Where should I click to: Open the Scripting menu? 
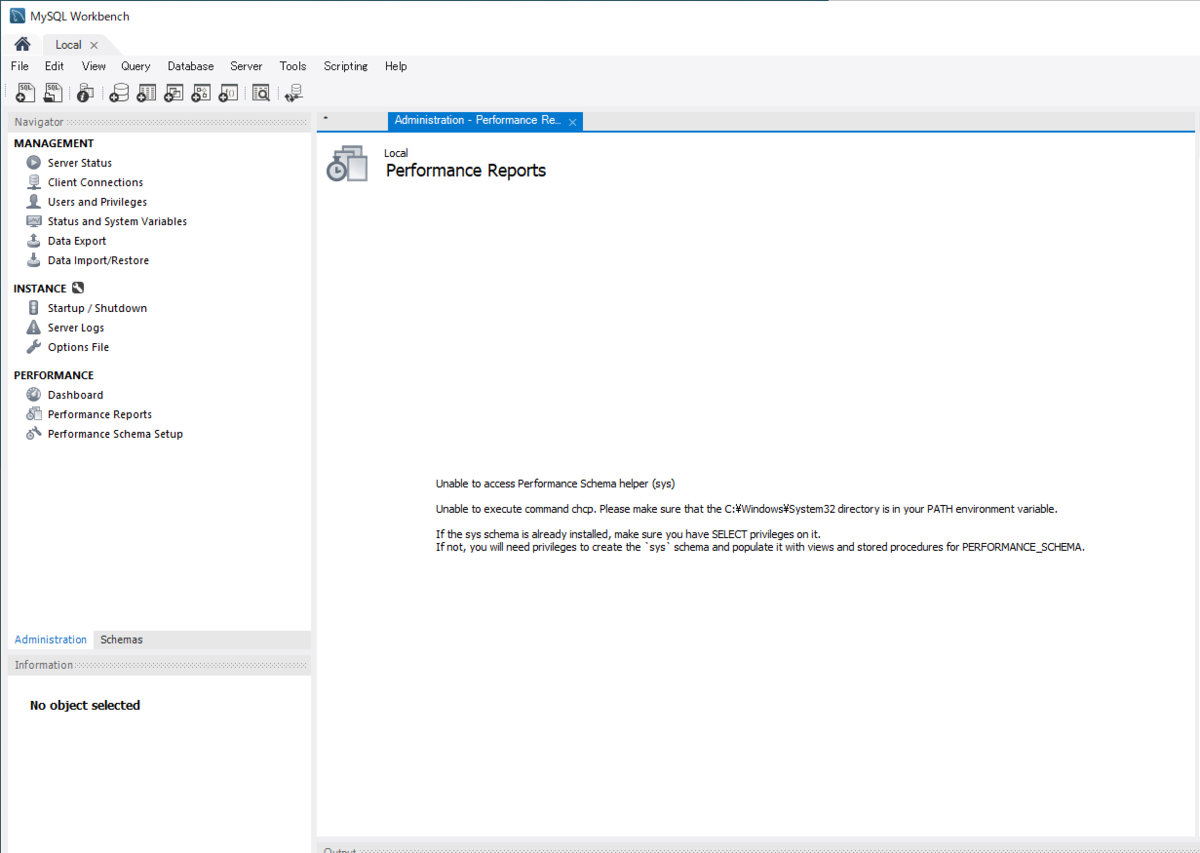[x=346, y=66]
